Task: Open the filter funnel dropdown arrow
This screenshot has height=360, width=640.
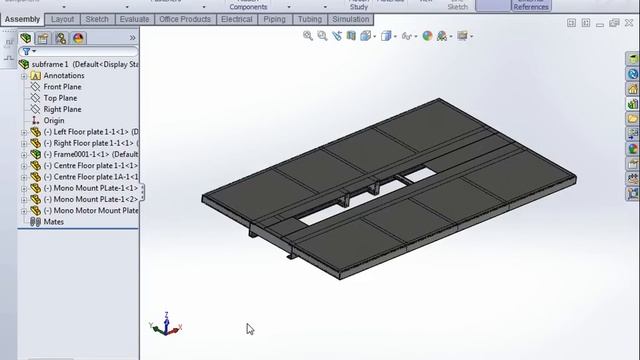Action: click(x=34, y=51)
